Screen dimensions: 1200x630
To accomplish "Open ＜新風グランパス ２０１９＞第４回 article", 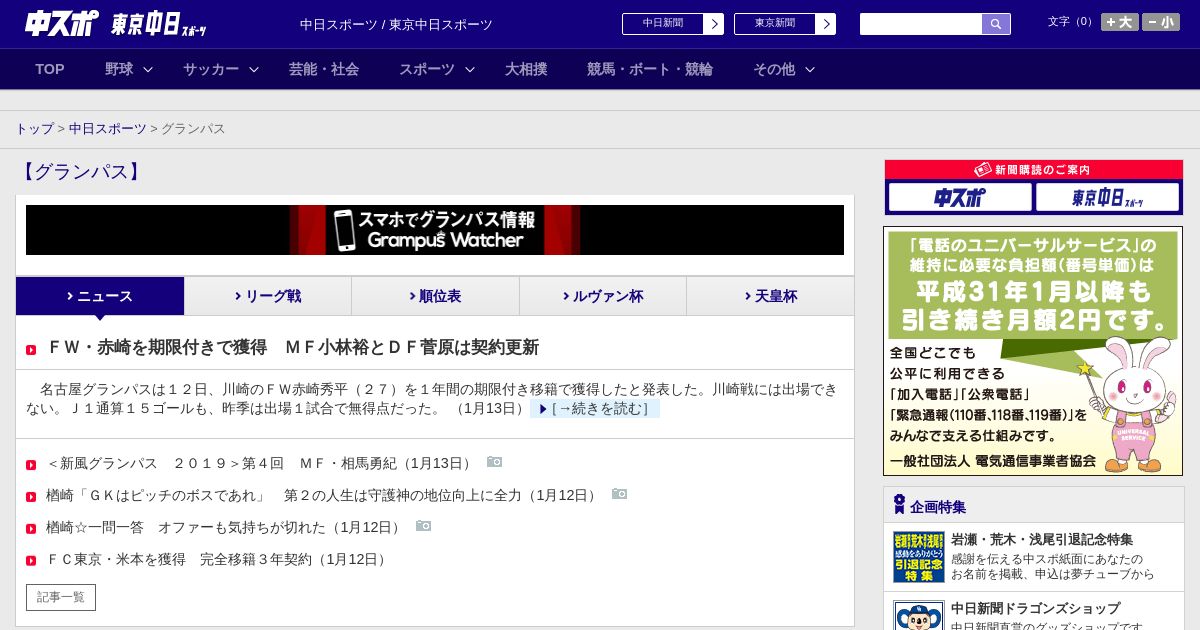I will pos(259,463).
